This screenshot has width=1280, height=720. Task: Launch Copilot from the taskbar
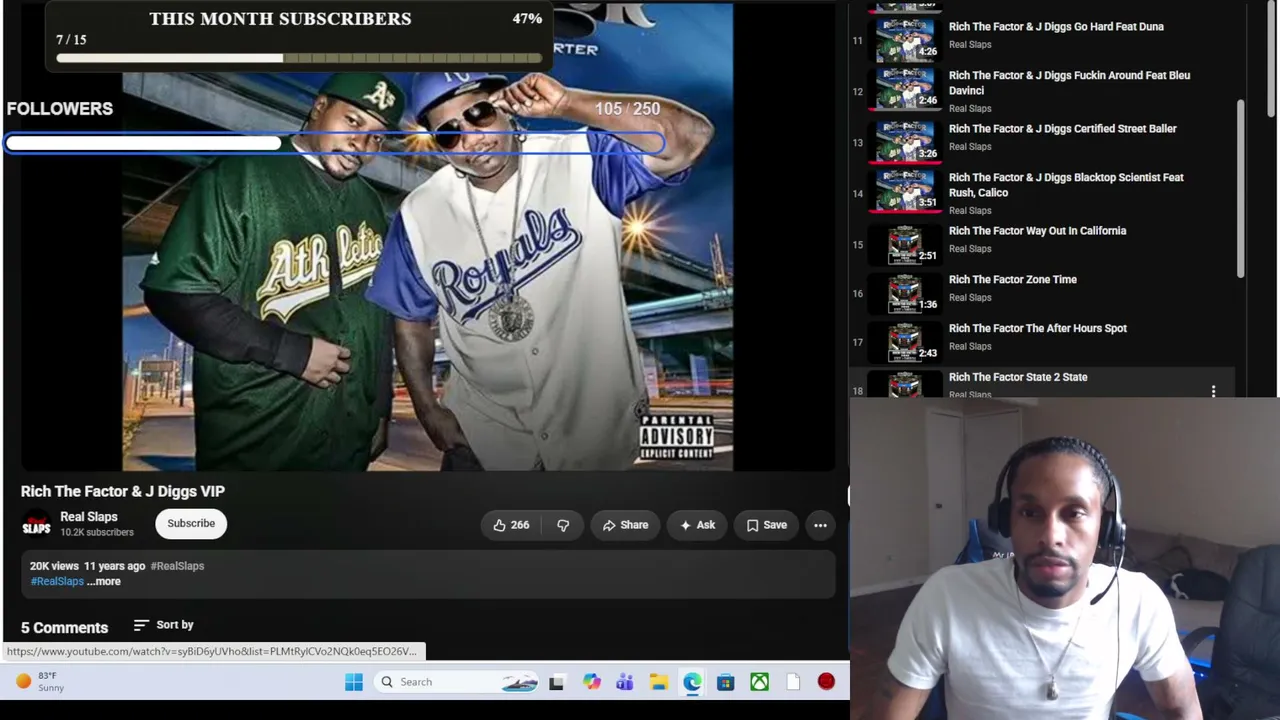[x=592, y=682]
